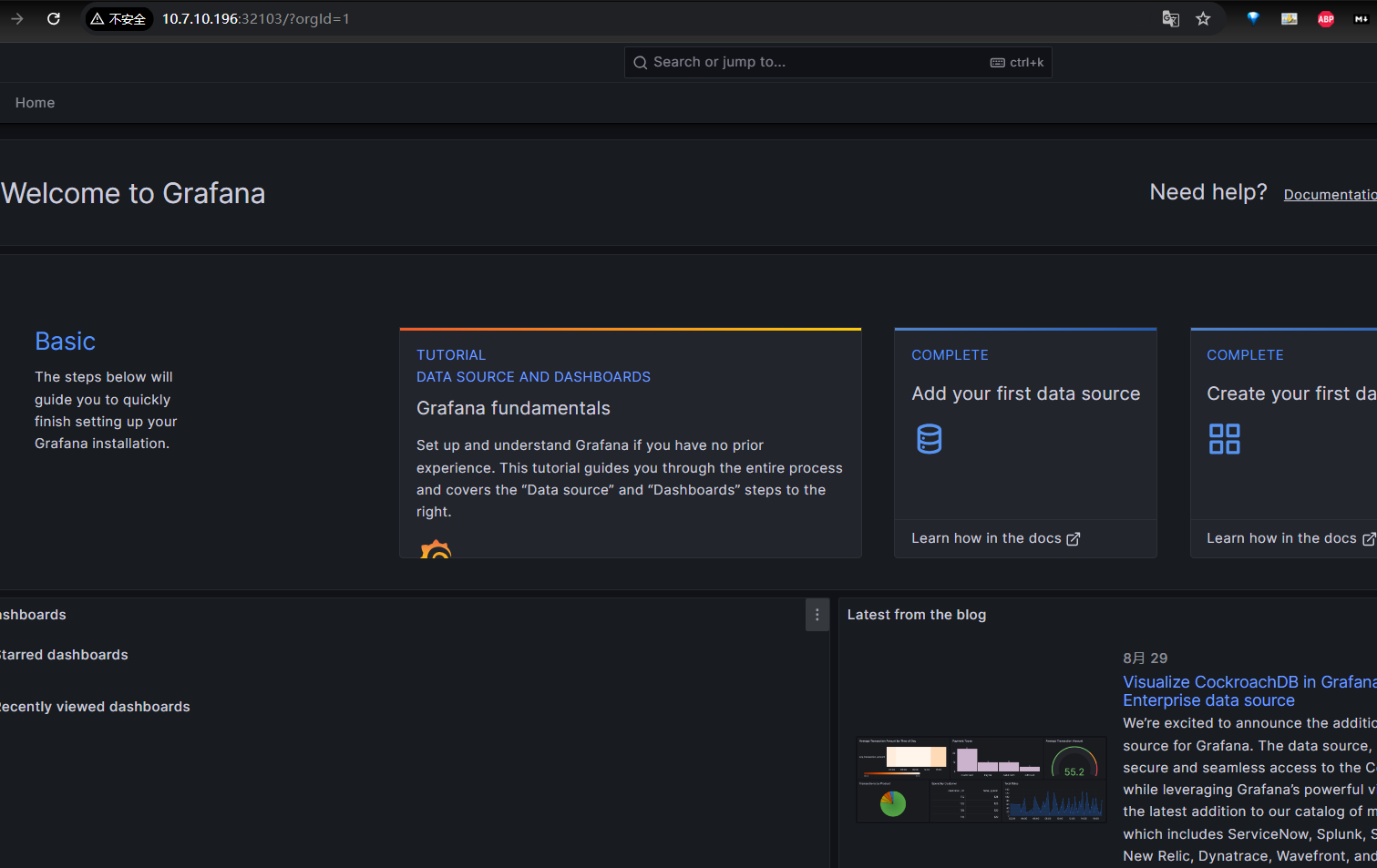1377x868 pixels.
Task: Click the Search or jump to field
Action: 838,62
